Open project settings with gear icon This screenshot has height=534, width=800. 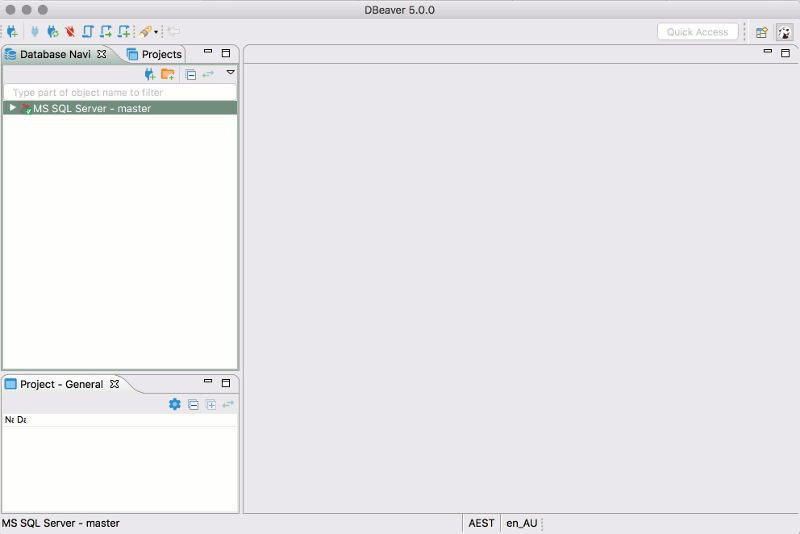(174, 404)
